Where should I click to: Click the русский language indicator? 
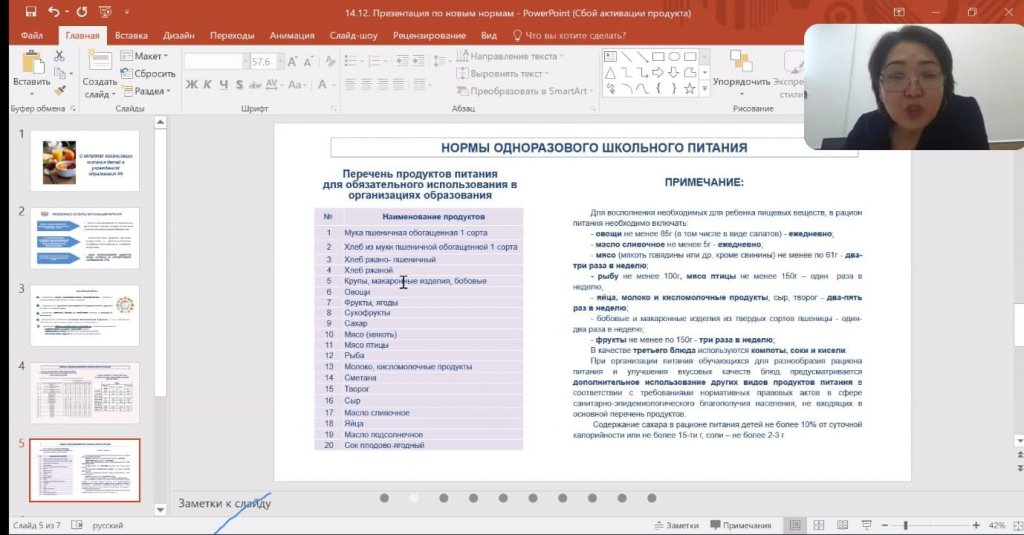coord(108,525)
